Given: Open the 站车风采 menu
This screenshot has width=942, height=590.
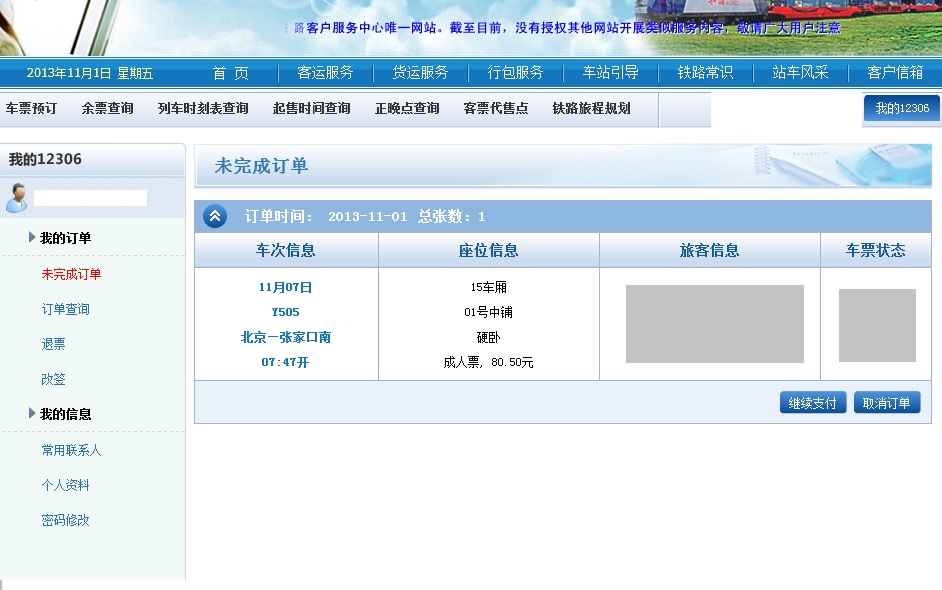Looking at the screenshot, I should coord(800,73).
